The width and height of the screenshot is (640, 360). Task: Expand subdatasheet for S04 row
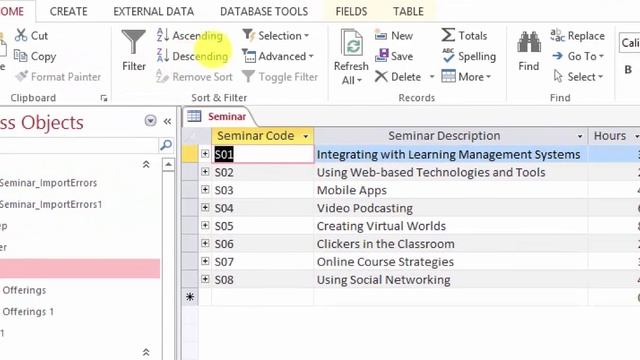[205, 207]
